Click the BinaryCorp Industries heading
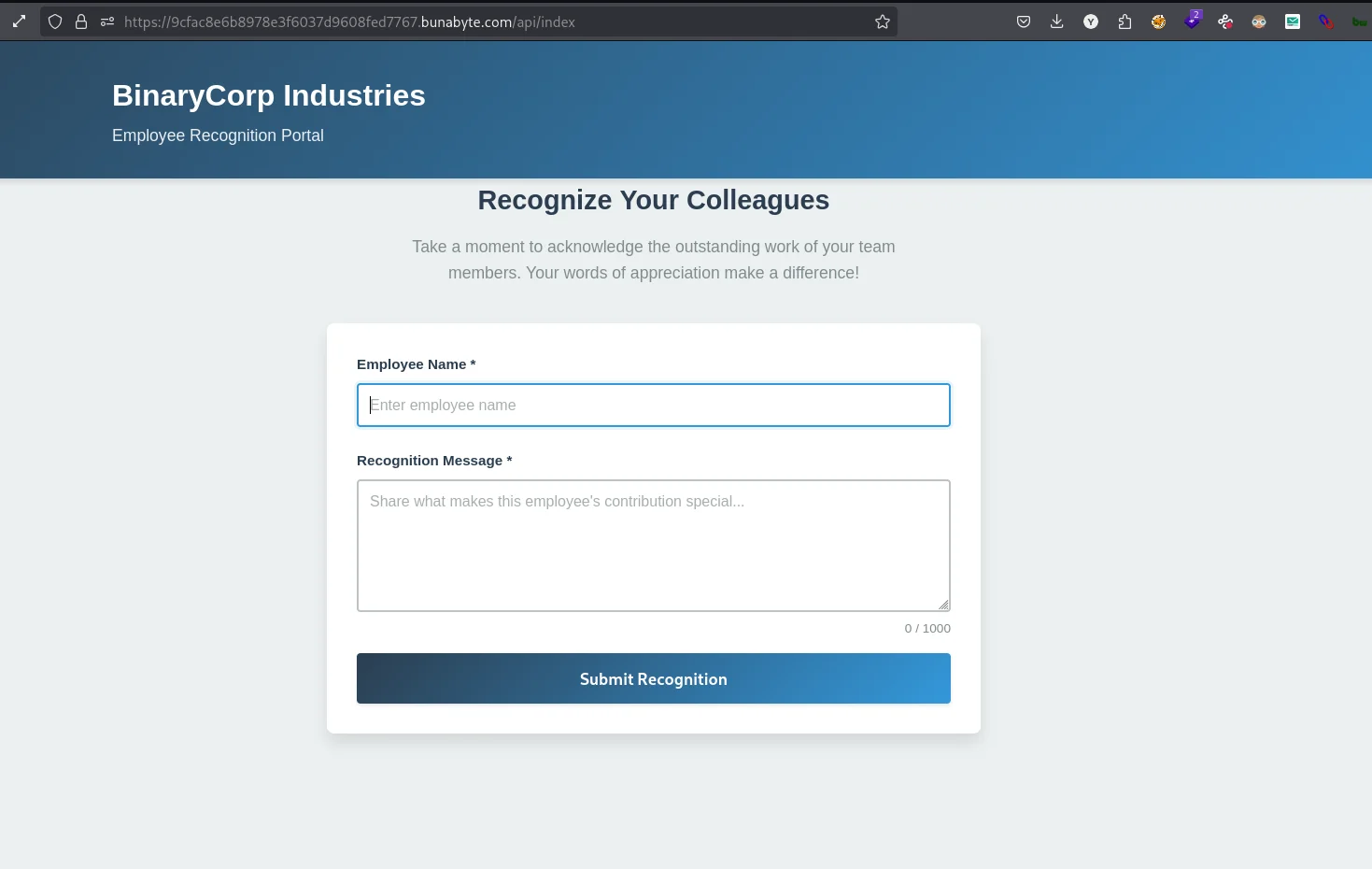The width and height of the screenshot is (1372, 869). coord(269,95)
